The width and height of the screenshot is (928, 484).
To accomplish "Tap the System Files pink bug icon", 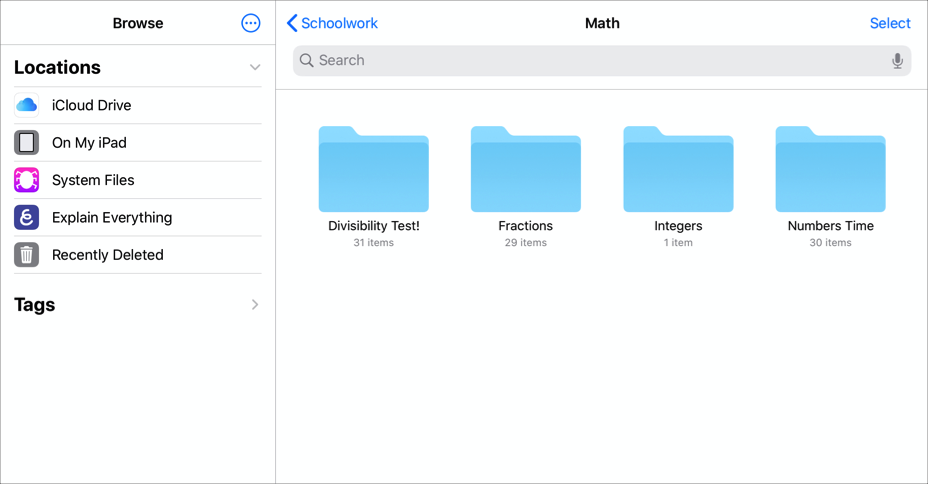I will tap(27, 180).
